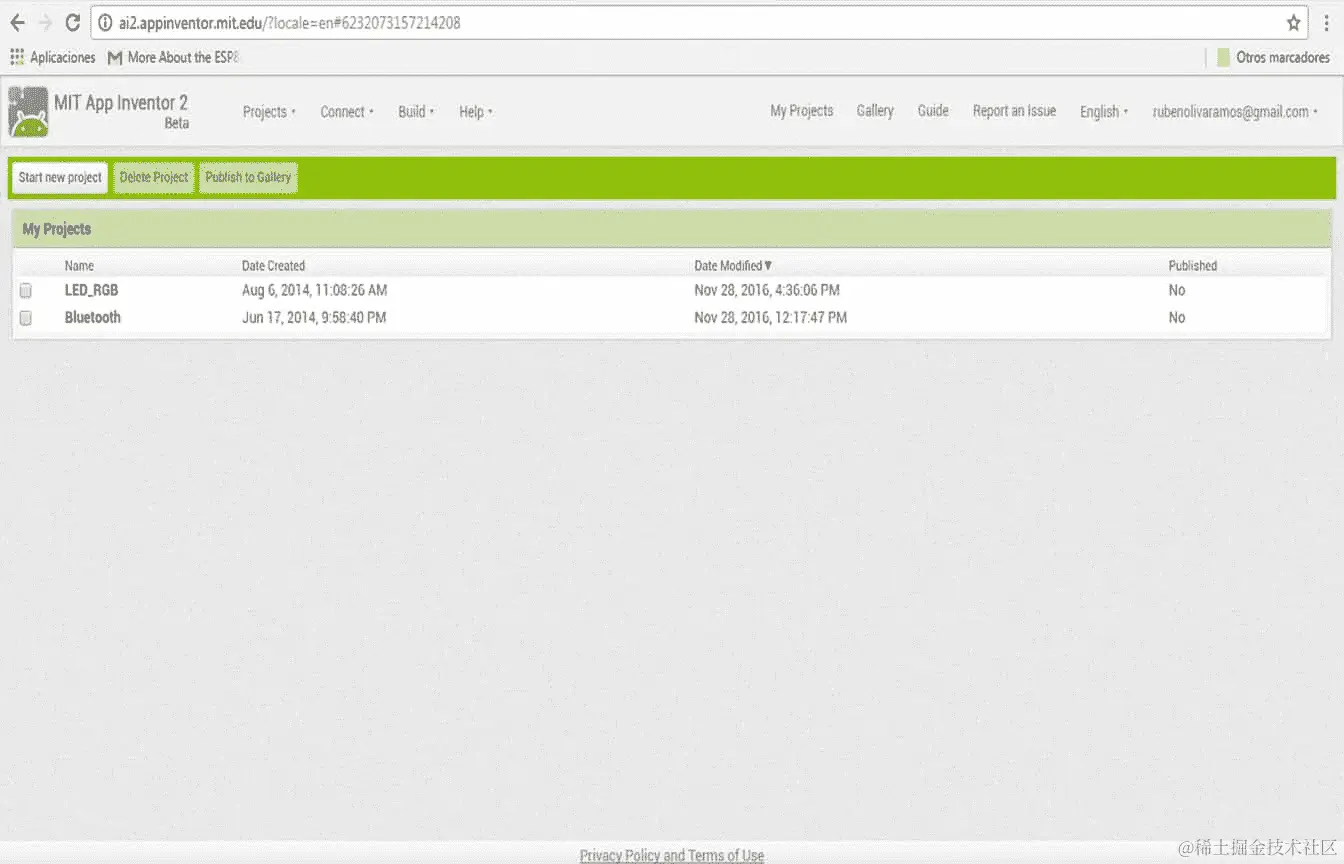Open the More About the ESP8 Gmail bookmark
The width and height of the screenshot is (1344, 864).
(x=173, y=57)
